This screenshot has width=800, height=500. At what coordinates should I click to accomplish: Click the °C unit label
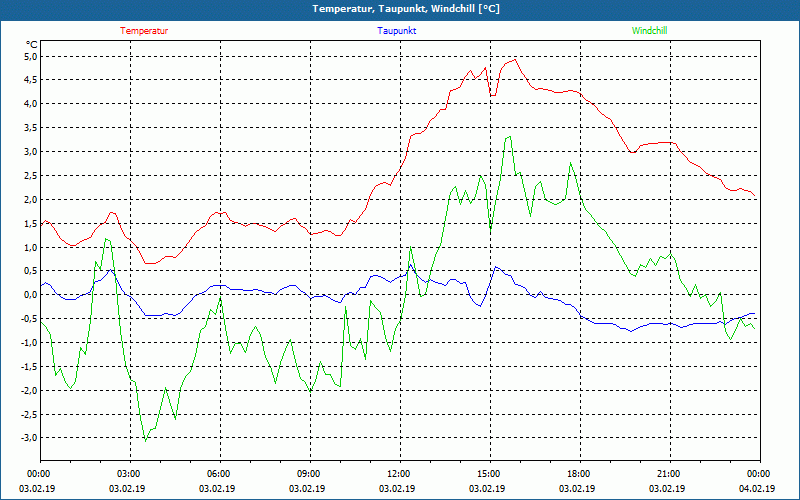coord(32,45)
